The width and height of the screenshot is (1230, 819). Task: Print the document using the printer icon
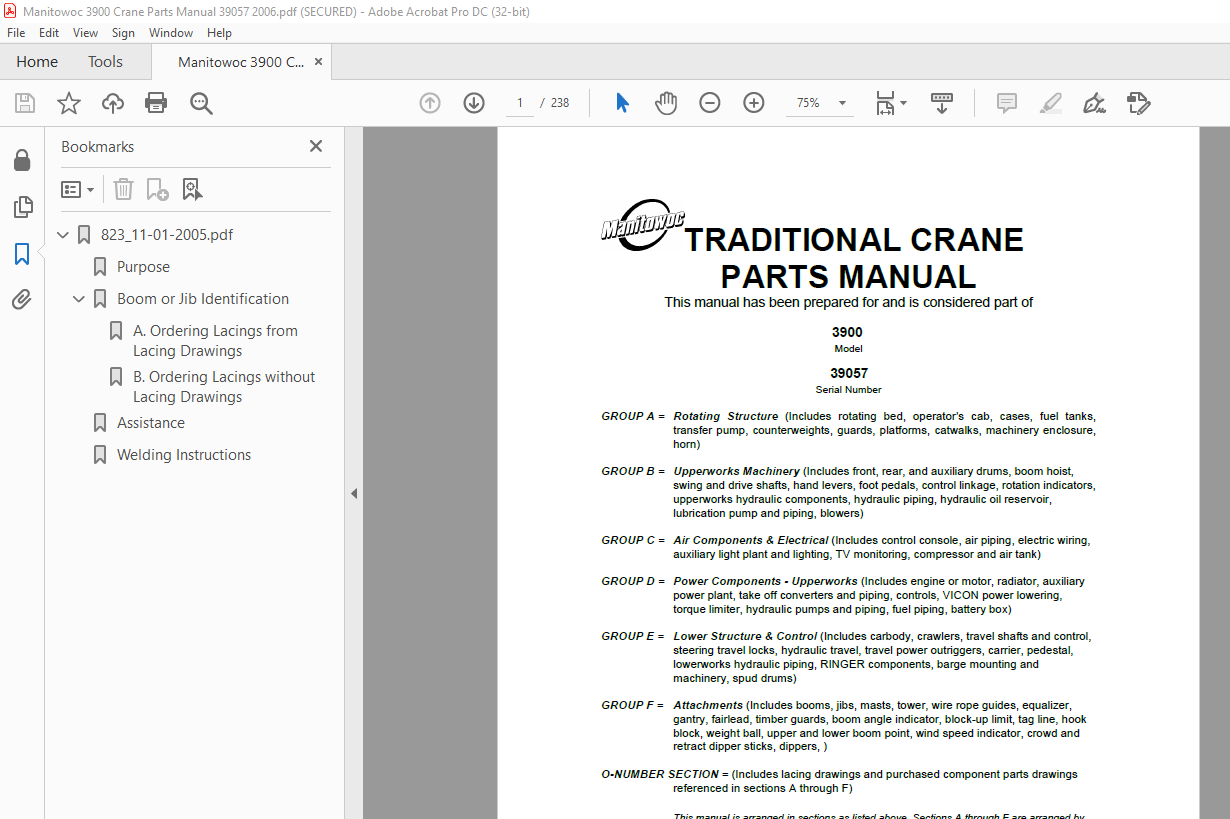point(156,103)
